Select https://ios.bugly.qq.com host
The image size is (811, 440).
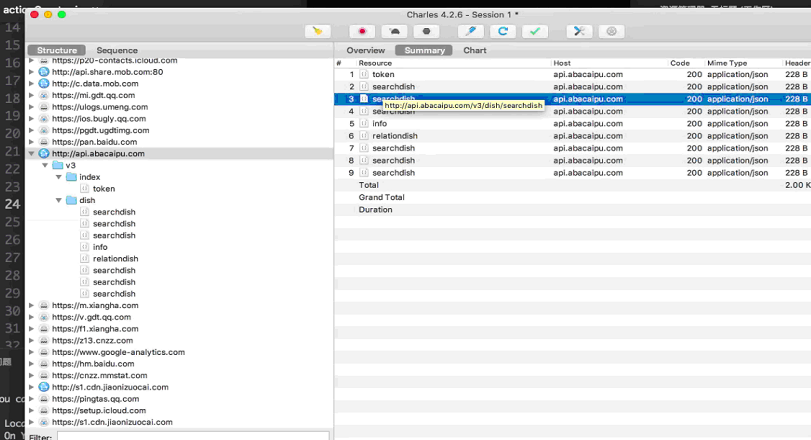(x=99, y=118)
